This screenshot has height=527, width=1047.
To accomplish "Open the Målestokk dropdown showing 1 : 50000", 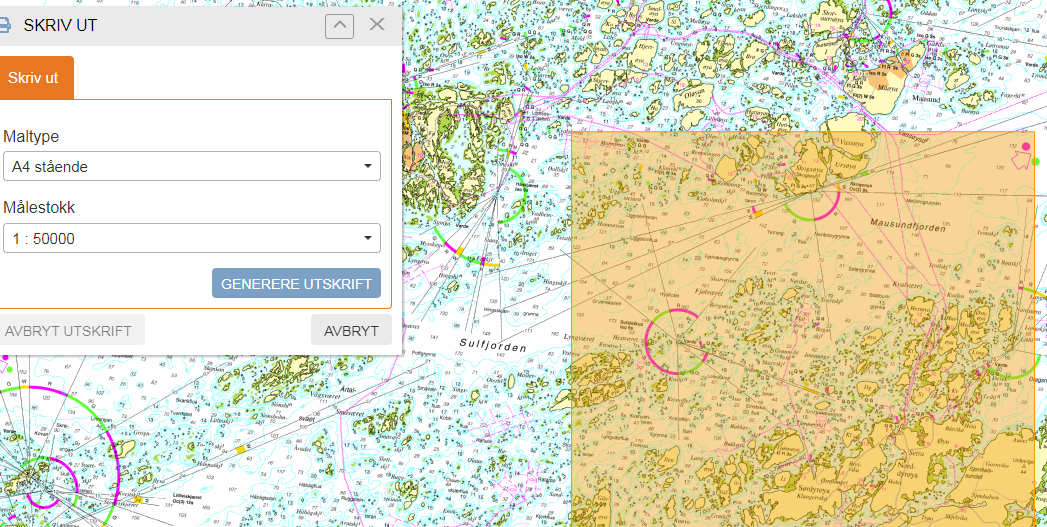I will point(191,238).
